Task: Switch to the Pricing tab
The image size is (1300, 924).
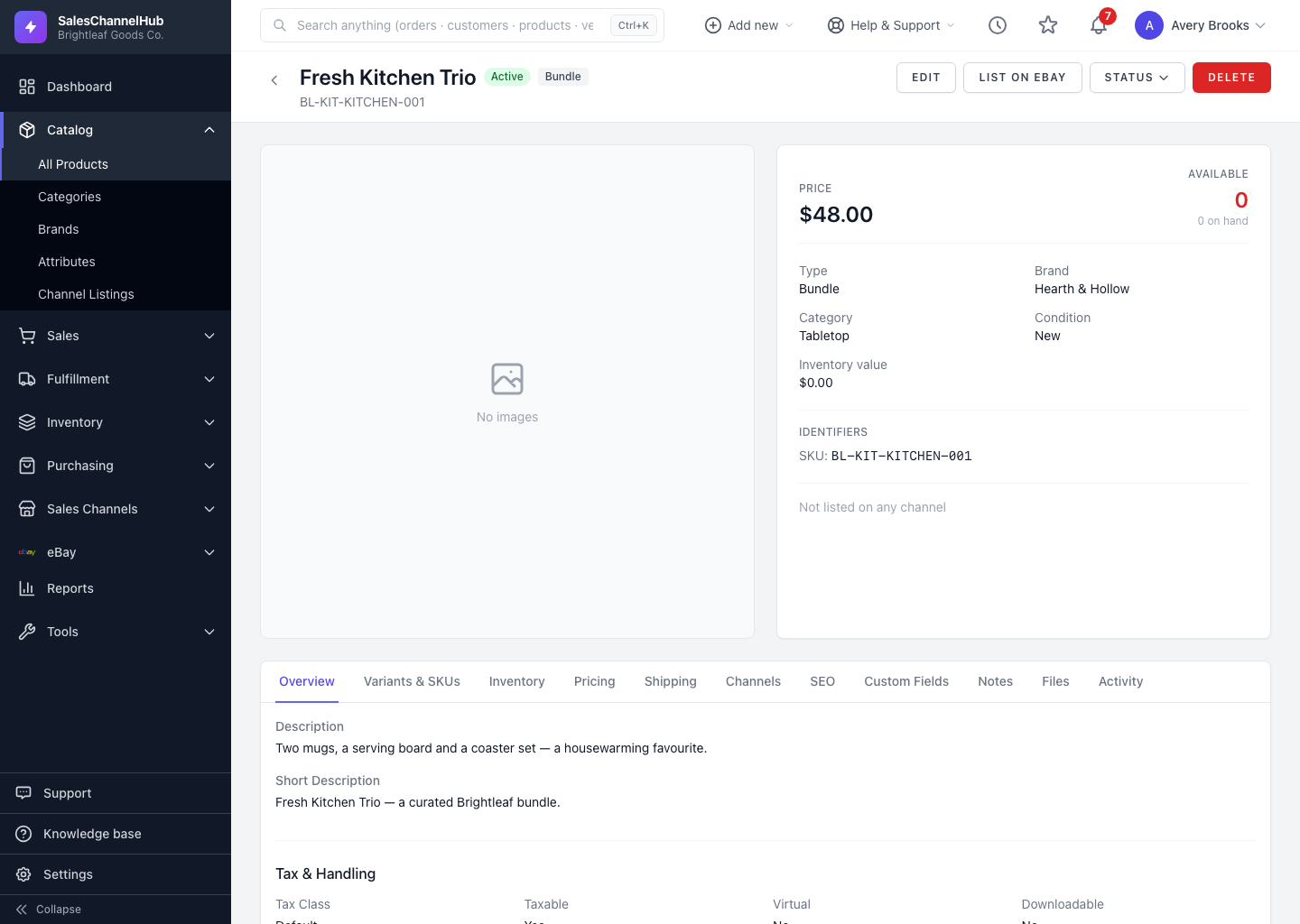Action: click(595, 681)
